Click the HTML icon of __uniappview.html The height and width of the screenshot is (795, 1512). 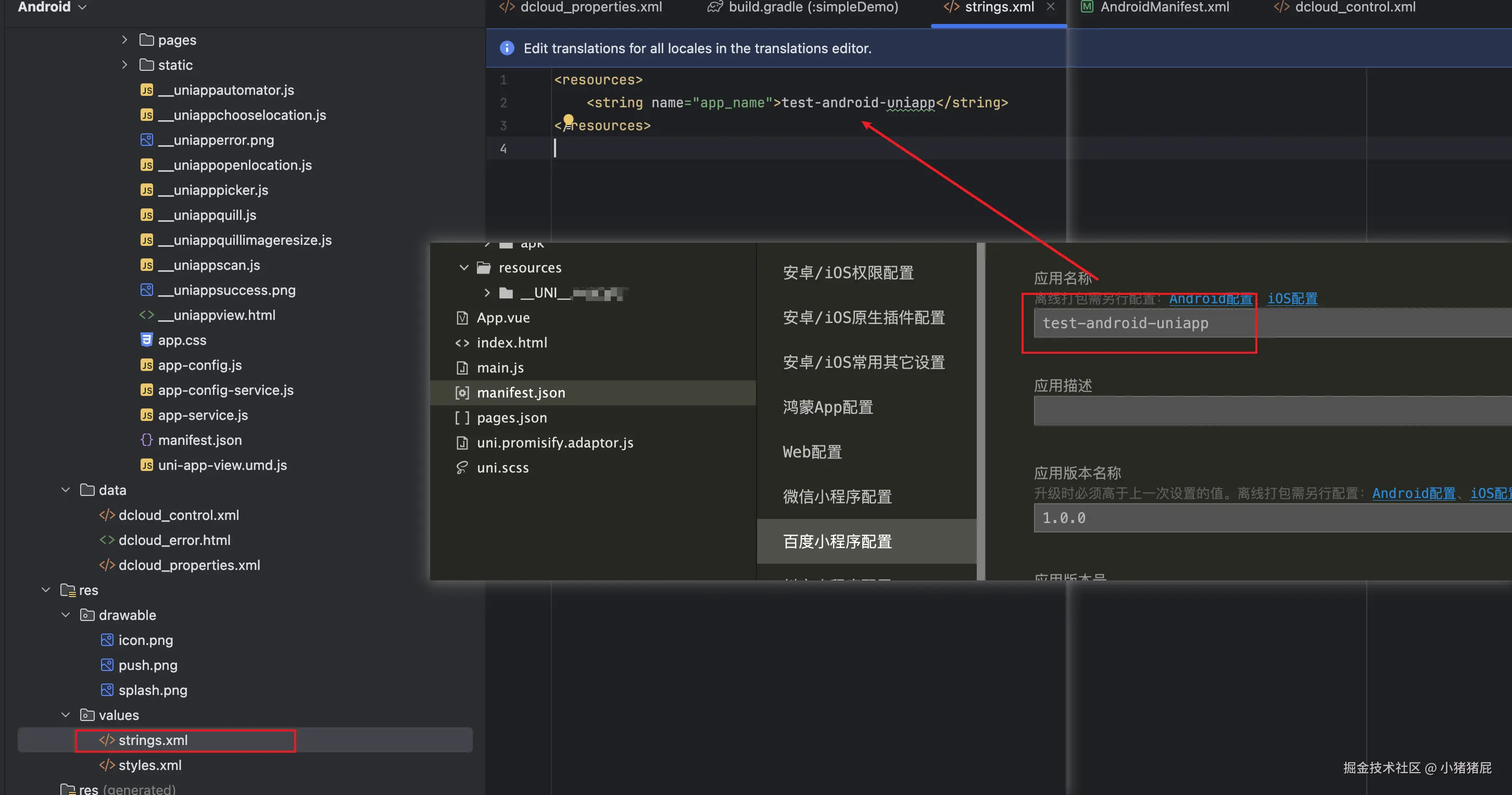147,315
